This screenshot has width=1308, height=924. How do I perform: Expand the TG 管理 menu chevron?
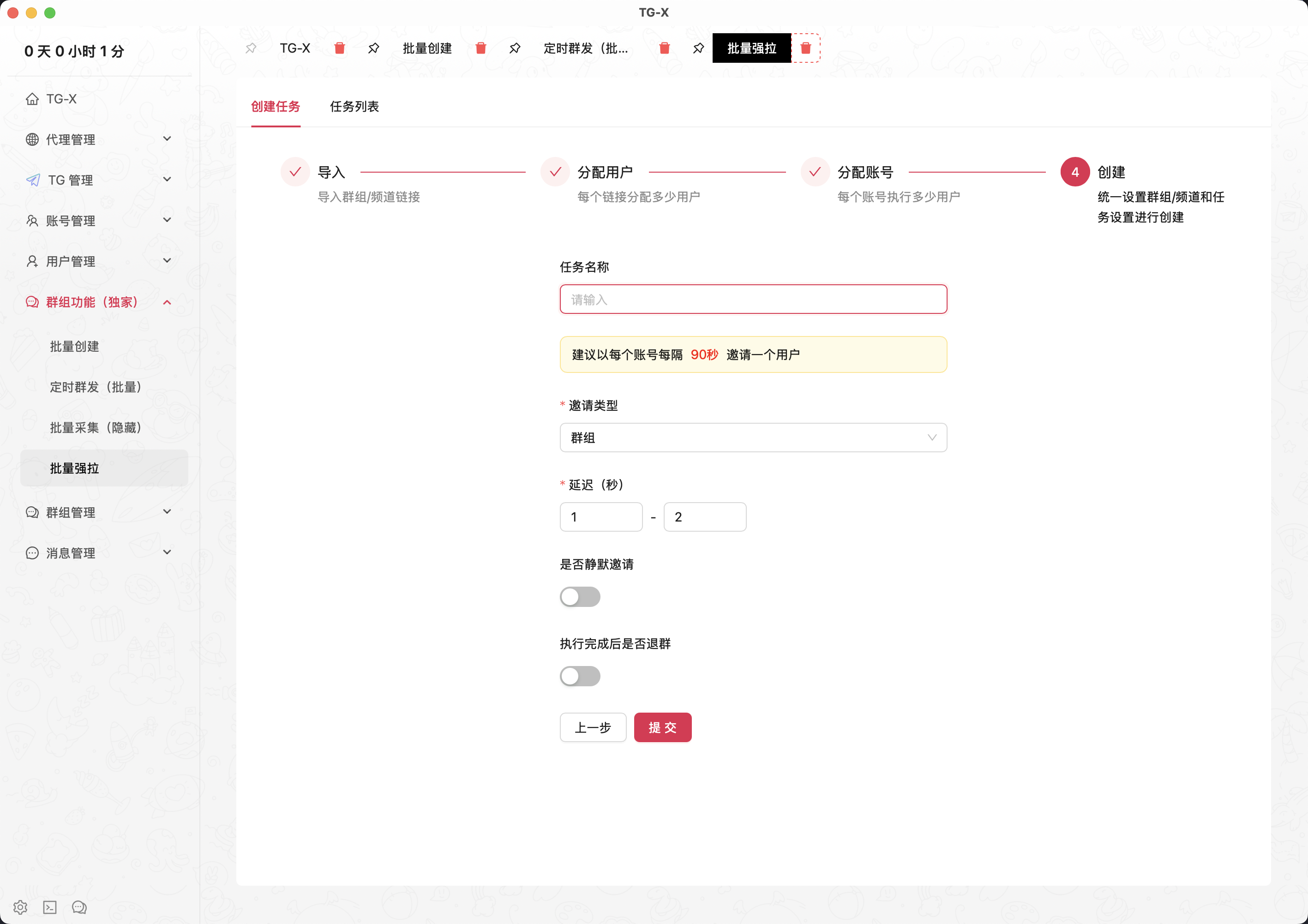[x=167, y=180]
